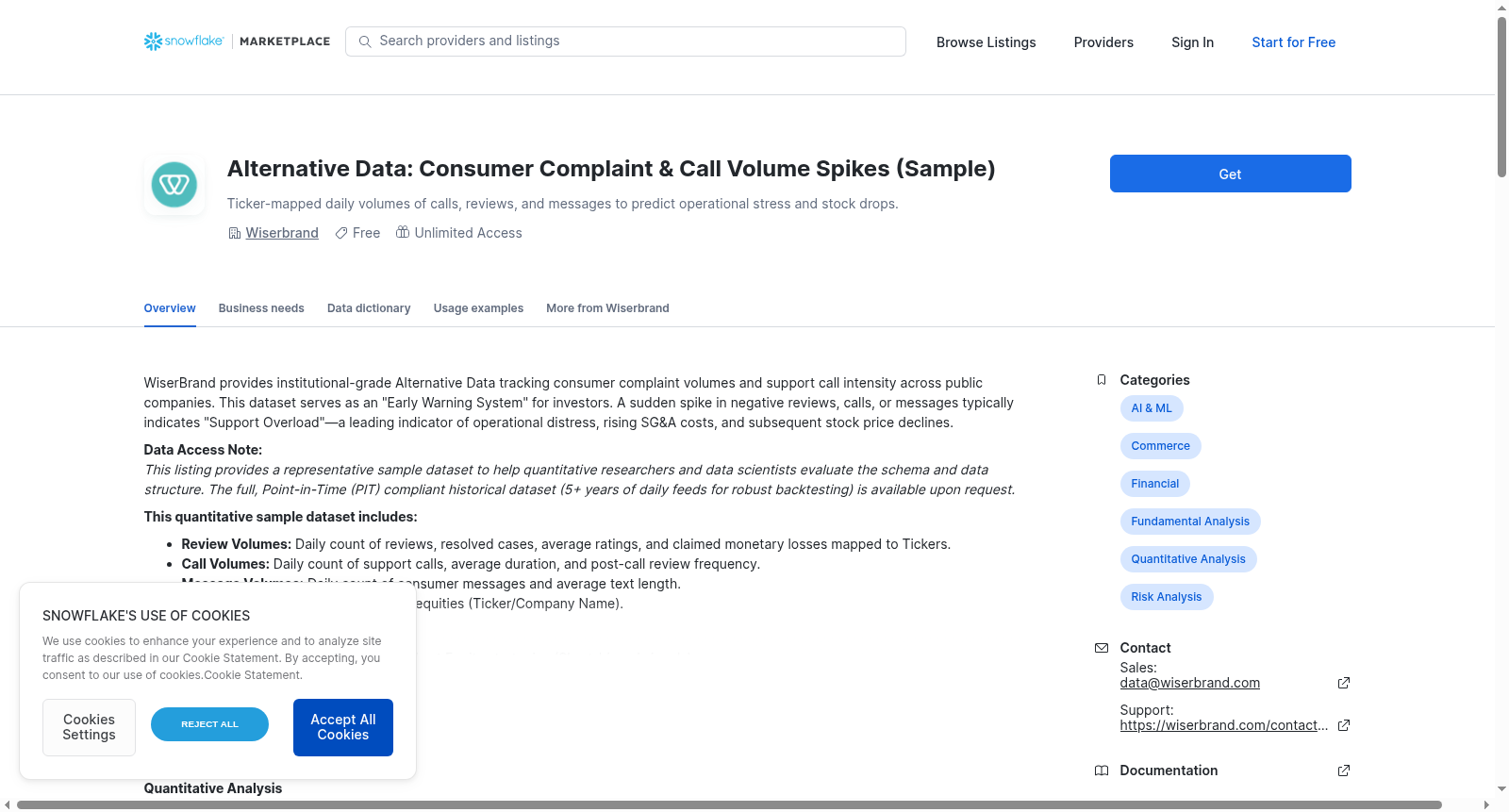Image resolution: width=1509 pixels, height=812 pixels.
Task: Focus the Search providers and listings field
Action: 625,41
